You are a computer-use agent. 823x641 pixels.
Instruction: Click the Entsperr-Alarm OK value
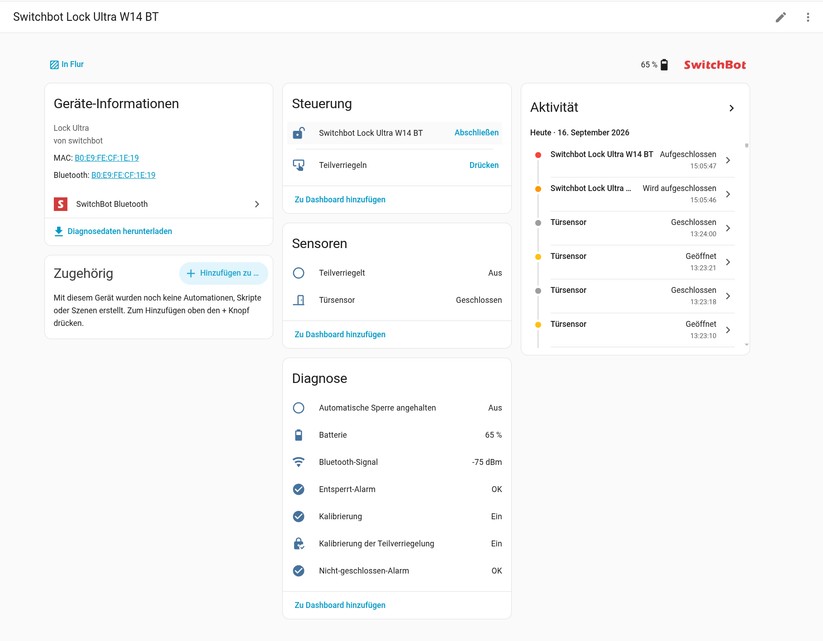pos(497,489)
